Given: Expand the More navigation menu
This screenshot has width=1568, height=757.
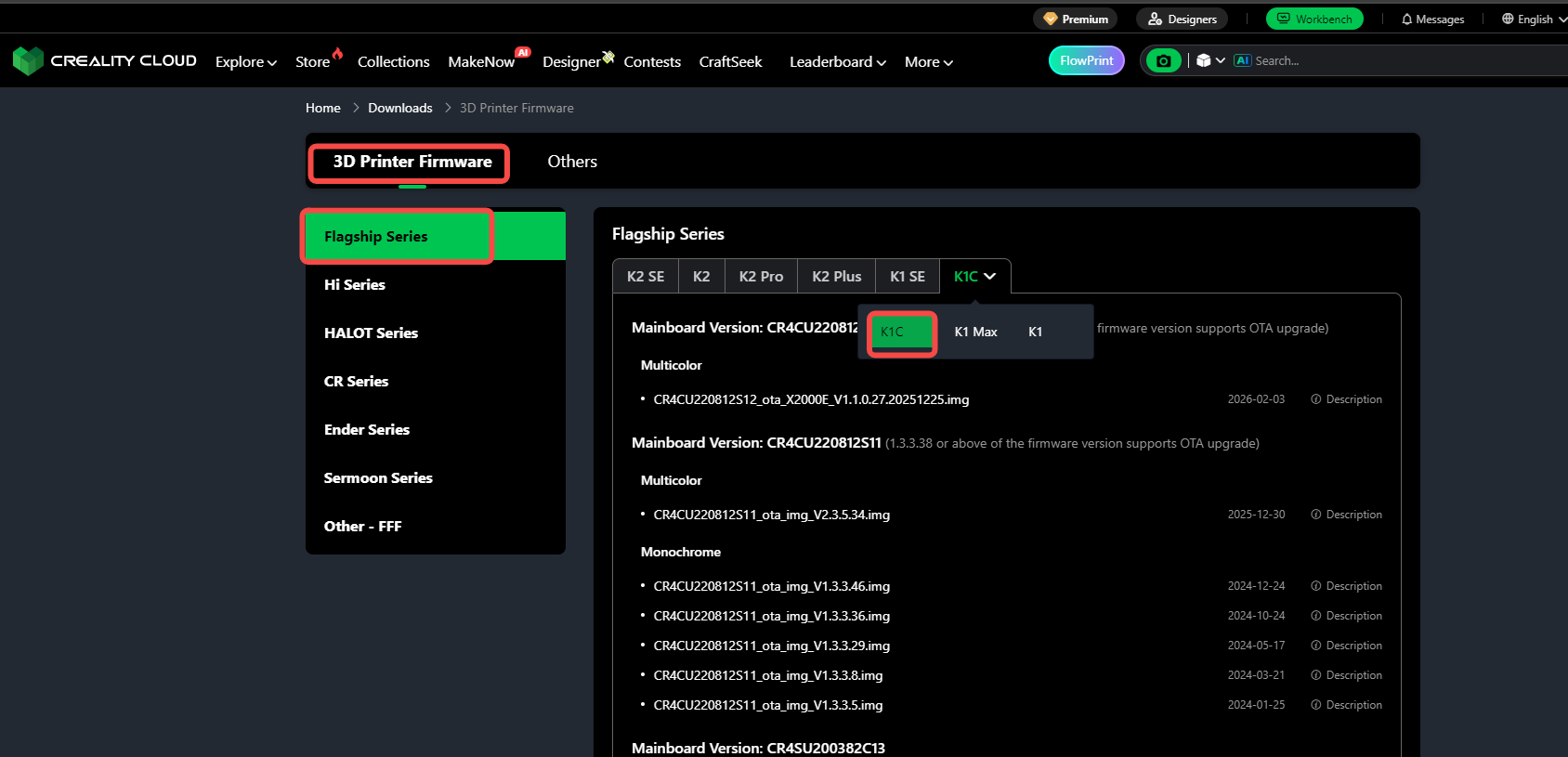Looking at the screenshot, I should pyautogui.click(x=928, y=62).
